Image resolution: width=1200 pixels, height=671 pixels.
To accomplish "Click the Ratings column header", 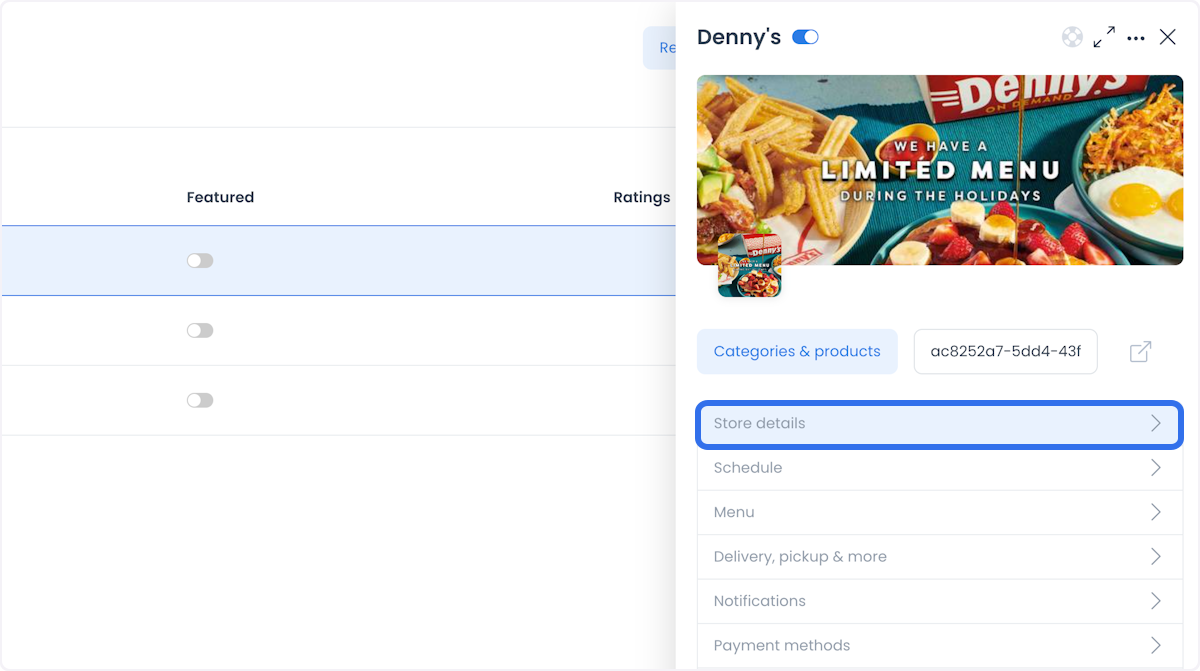I will tap(642, 197).
